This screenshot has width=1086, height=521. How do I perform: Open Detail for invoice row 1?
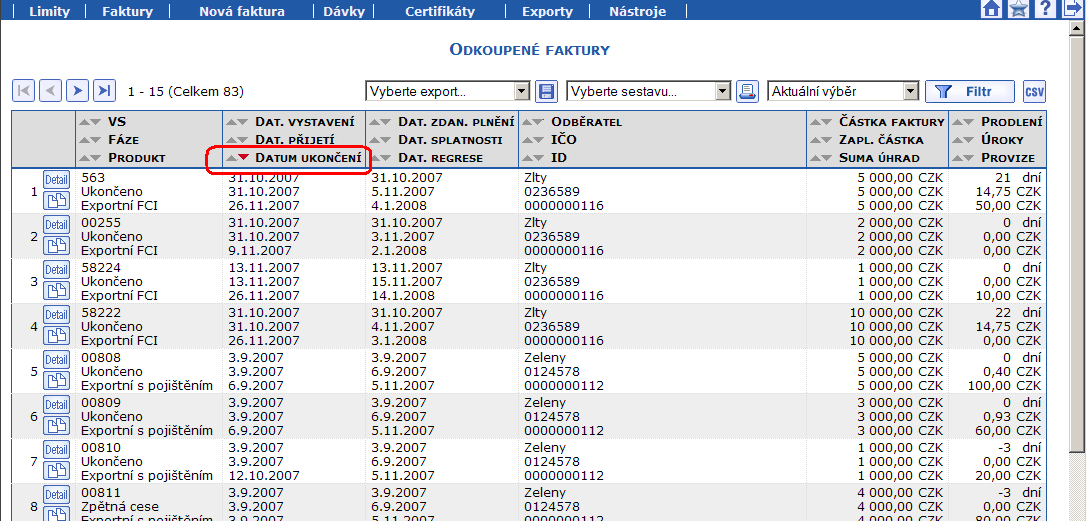click(56, 180)
